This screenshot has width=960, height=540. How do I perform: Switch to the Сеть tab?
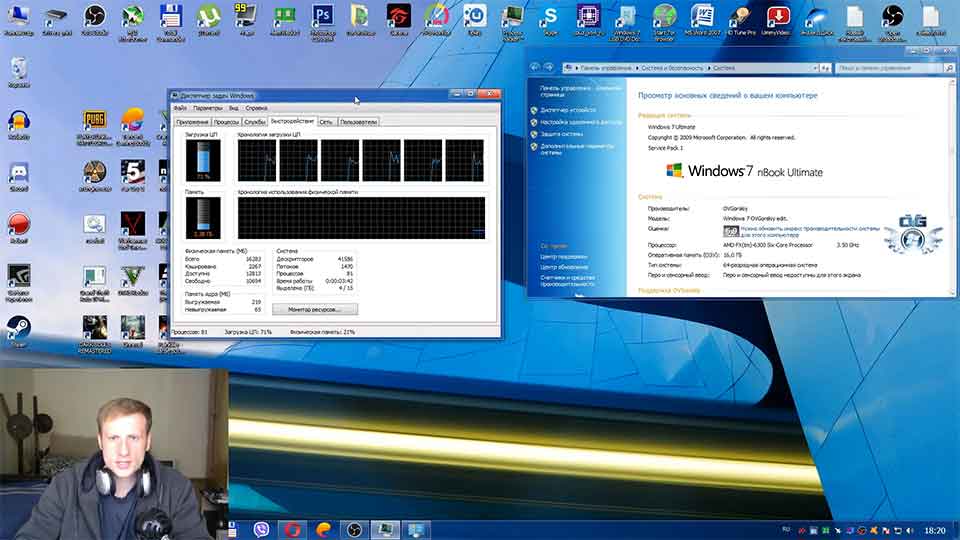click(326, 122)
